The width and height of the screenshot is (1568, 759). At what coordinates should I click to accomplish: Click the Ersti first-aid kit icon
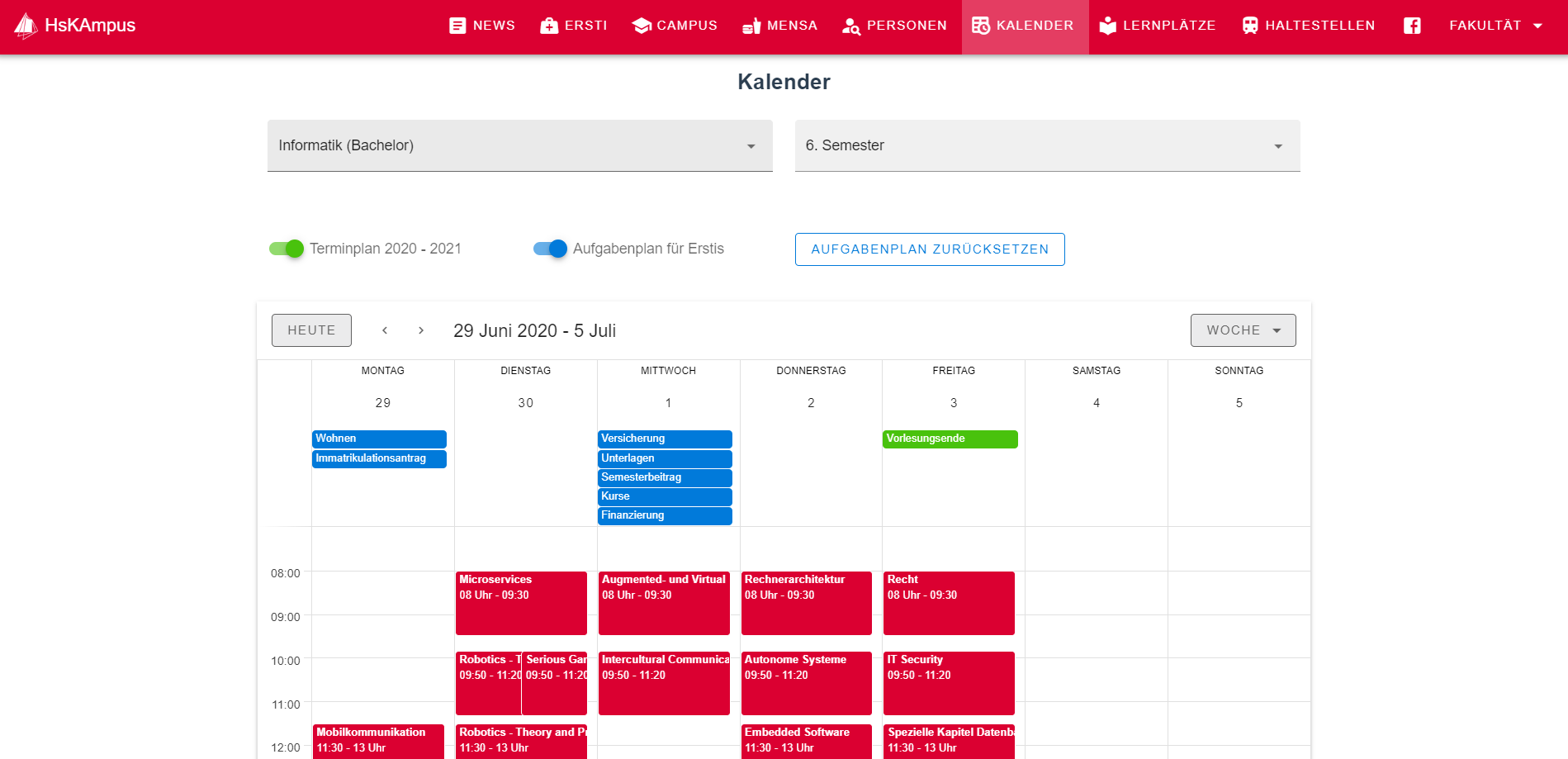[x=549, y=26]
